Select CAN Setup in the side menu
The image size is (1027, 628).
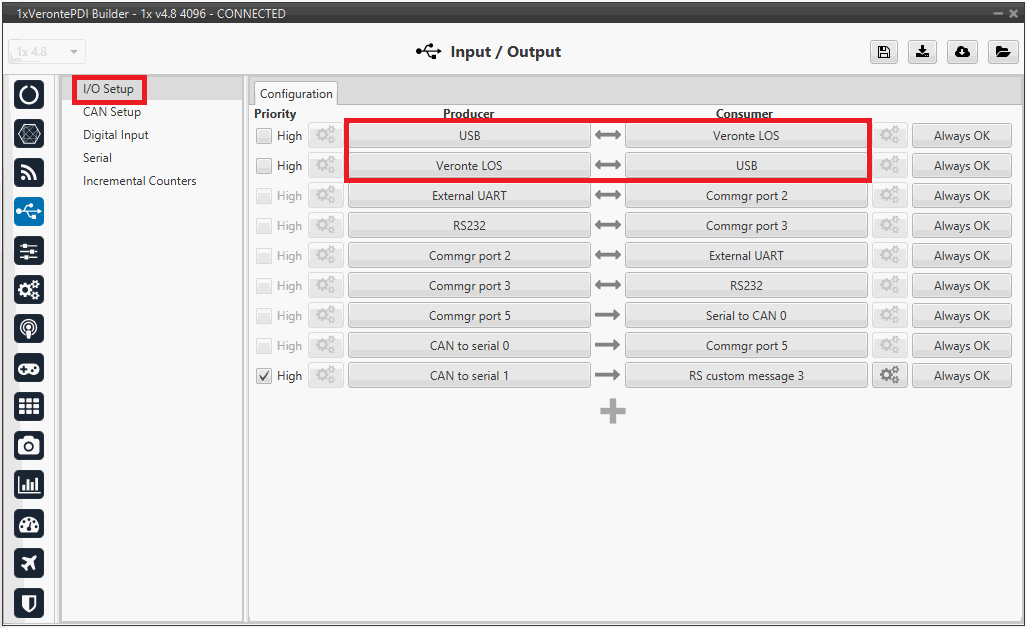[112, 112]
